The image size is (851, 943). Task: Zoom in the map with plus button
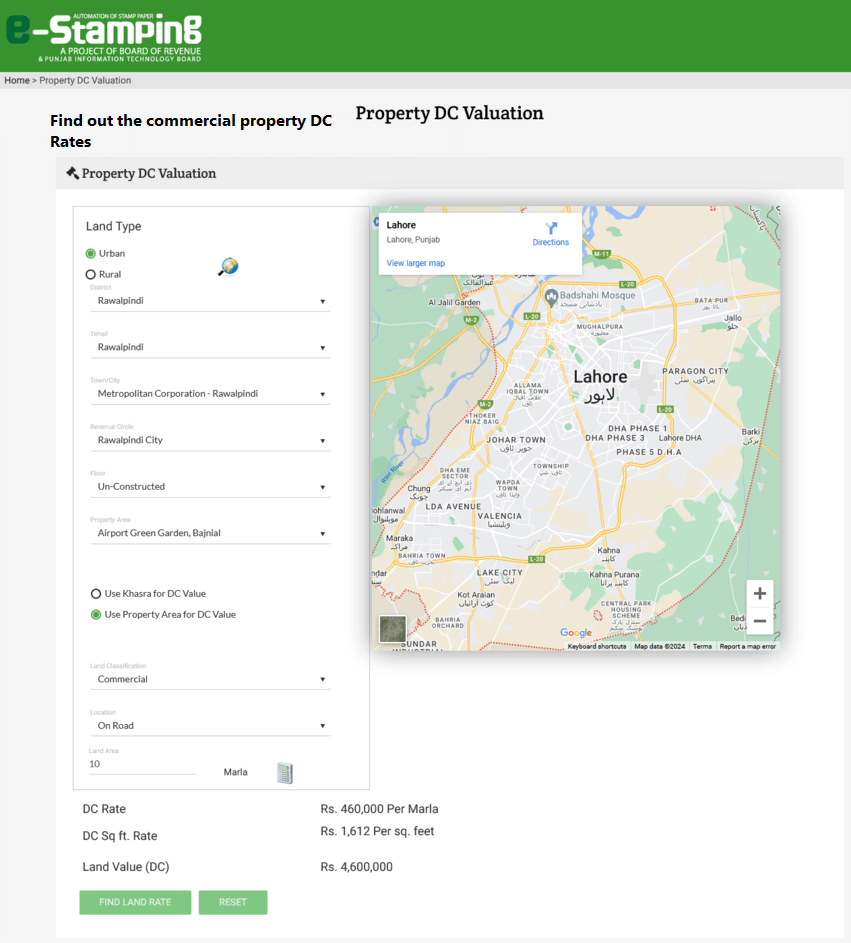click(x=759, y=594)
